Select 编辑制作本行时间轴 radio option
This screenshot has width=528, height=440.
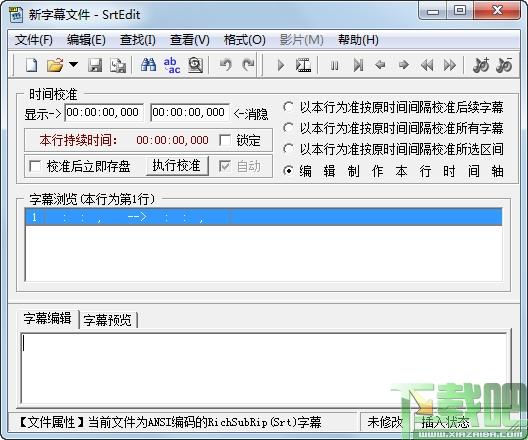click(x=288, y=171)
